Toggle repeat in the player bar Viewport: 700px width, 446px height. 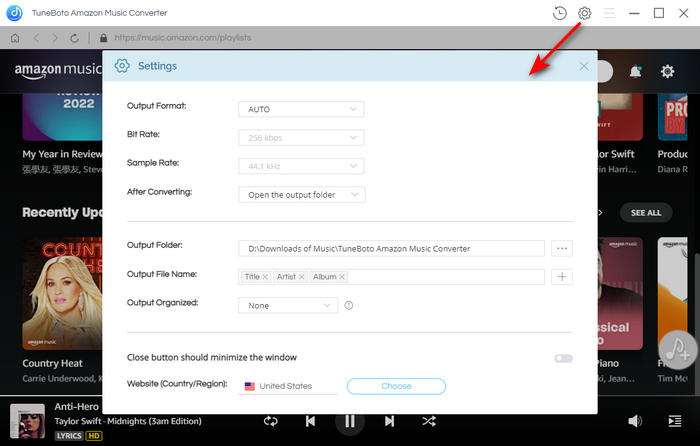point(271,421)
